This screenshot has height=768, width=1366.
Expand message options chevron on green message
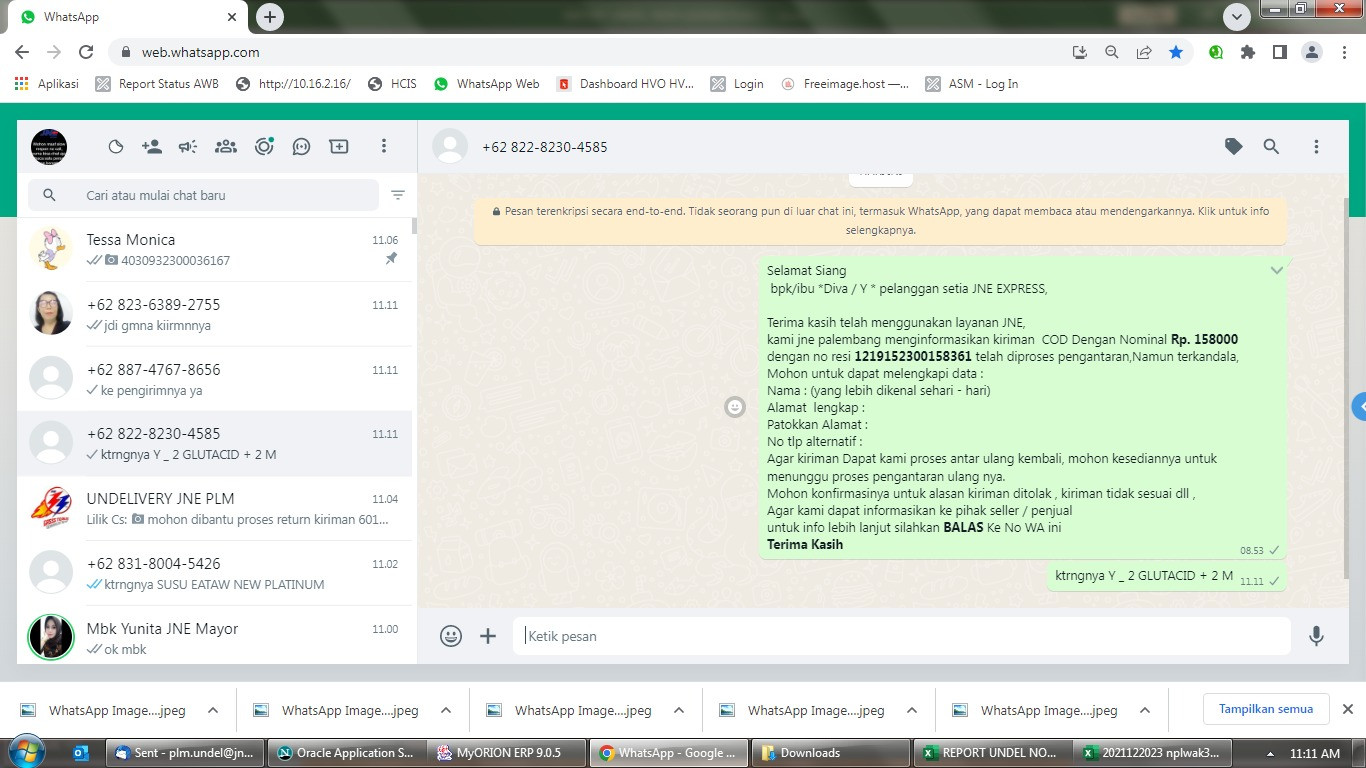click(x=1277, y=270)
